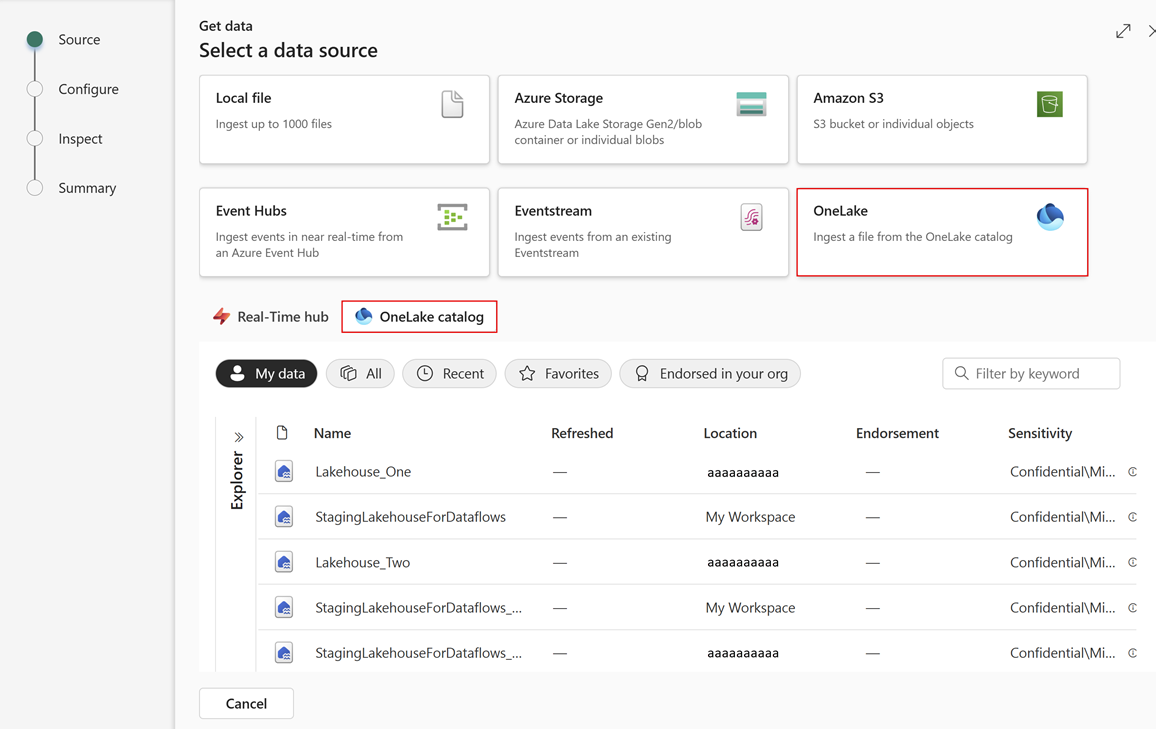
Task: Expand the Explorer pane with double chevron
Action: click(238, 437)
